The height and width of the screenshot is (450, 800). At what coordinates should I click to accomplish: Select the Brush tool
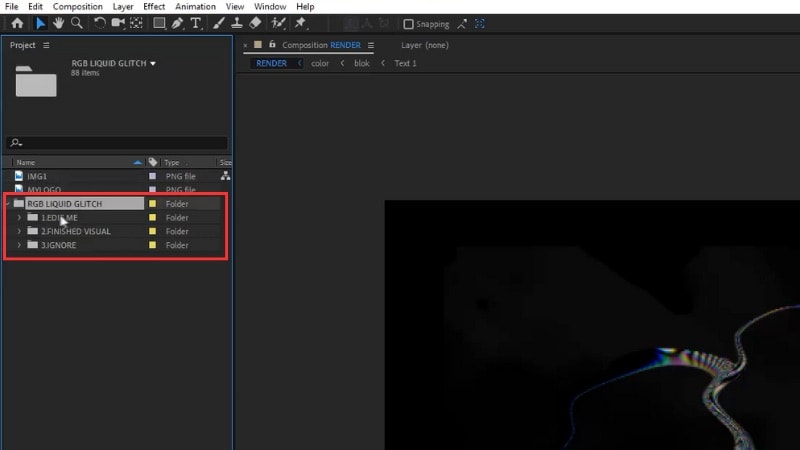[x=218, y=23]
